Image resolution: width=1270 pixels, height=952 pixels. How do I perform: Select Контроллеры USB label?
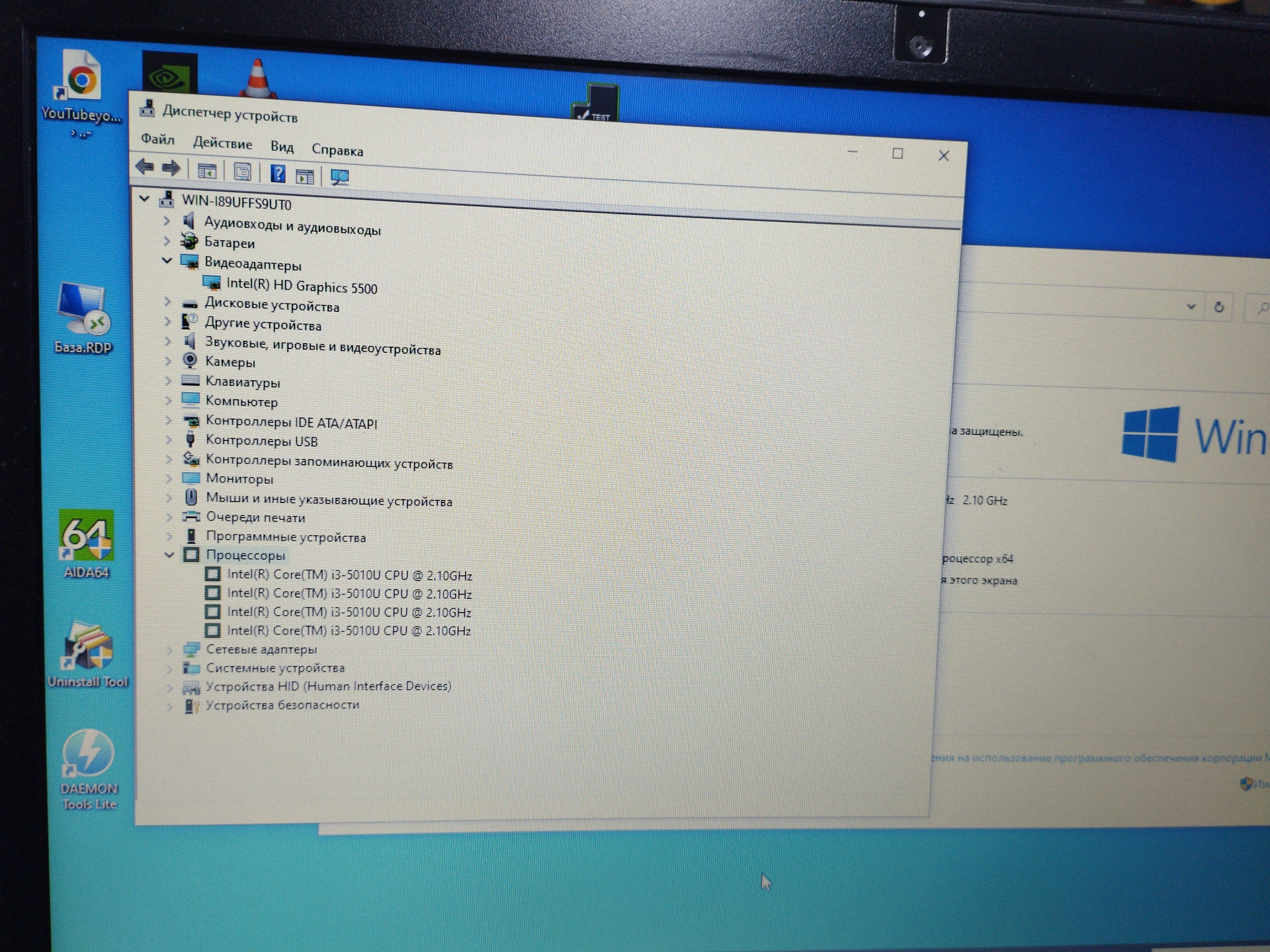coord(261,440)
